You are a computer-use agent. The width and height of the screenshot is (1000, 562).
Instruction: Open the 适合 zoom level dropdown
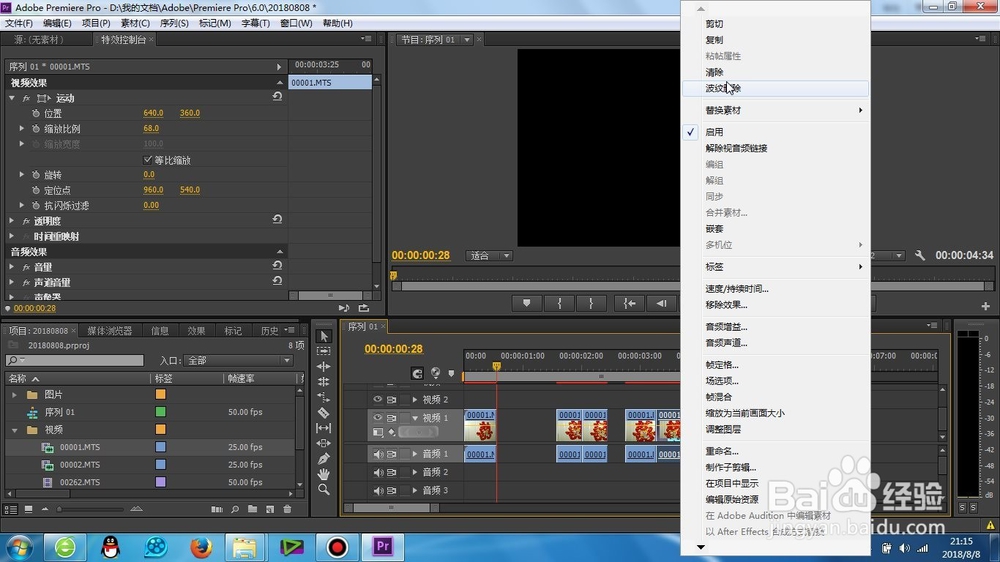(489, 256)
